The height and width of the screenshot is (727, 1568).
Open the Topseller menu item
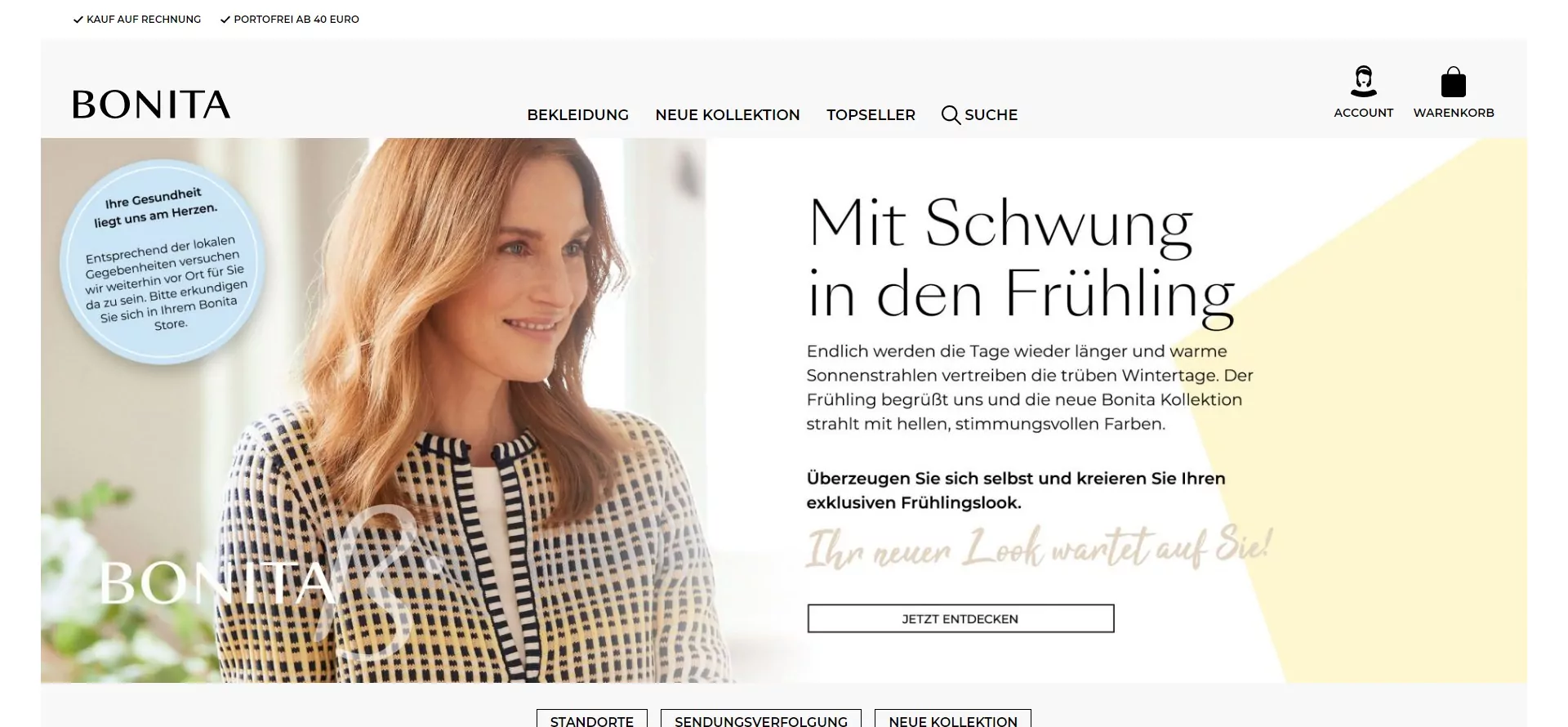point(871,115)
